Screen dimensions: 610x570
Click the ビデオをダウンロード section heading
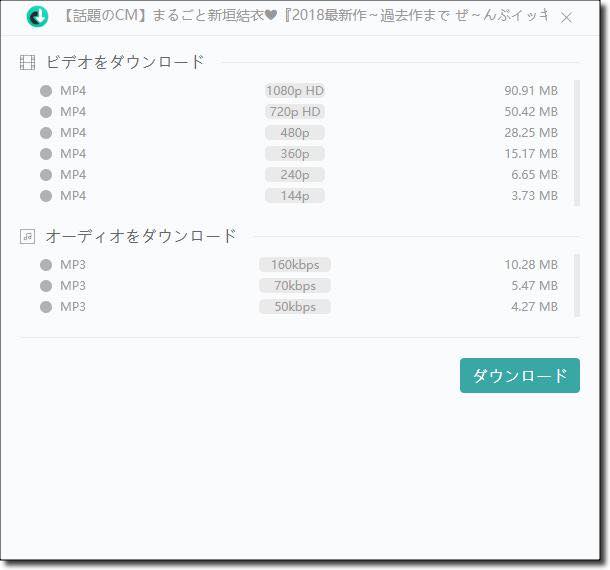pos(125,62)
